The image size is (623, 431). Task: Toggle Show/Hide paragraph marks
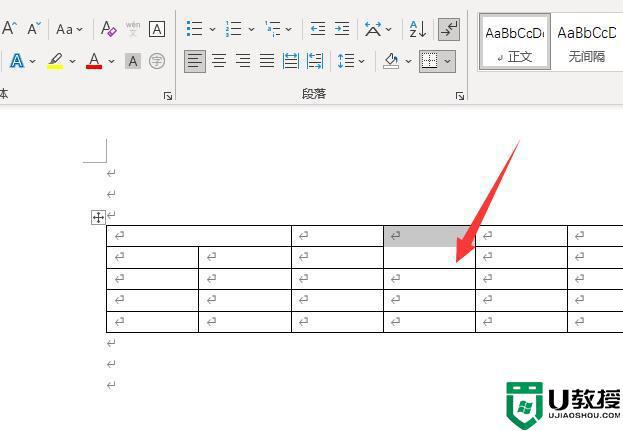click(x=449, y=29)
